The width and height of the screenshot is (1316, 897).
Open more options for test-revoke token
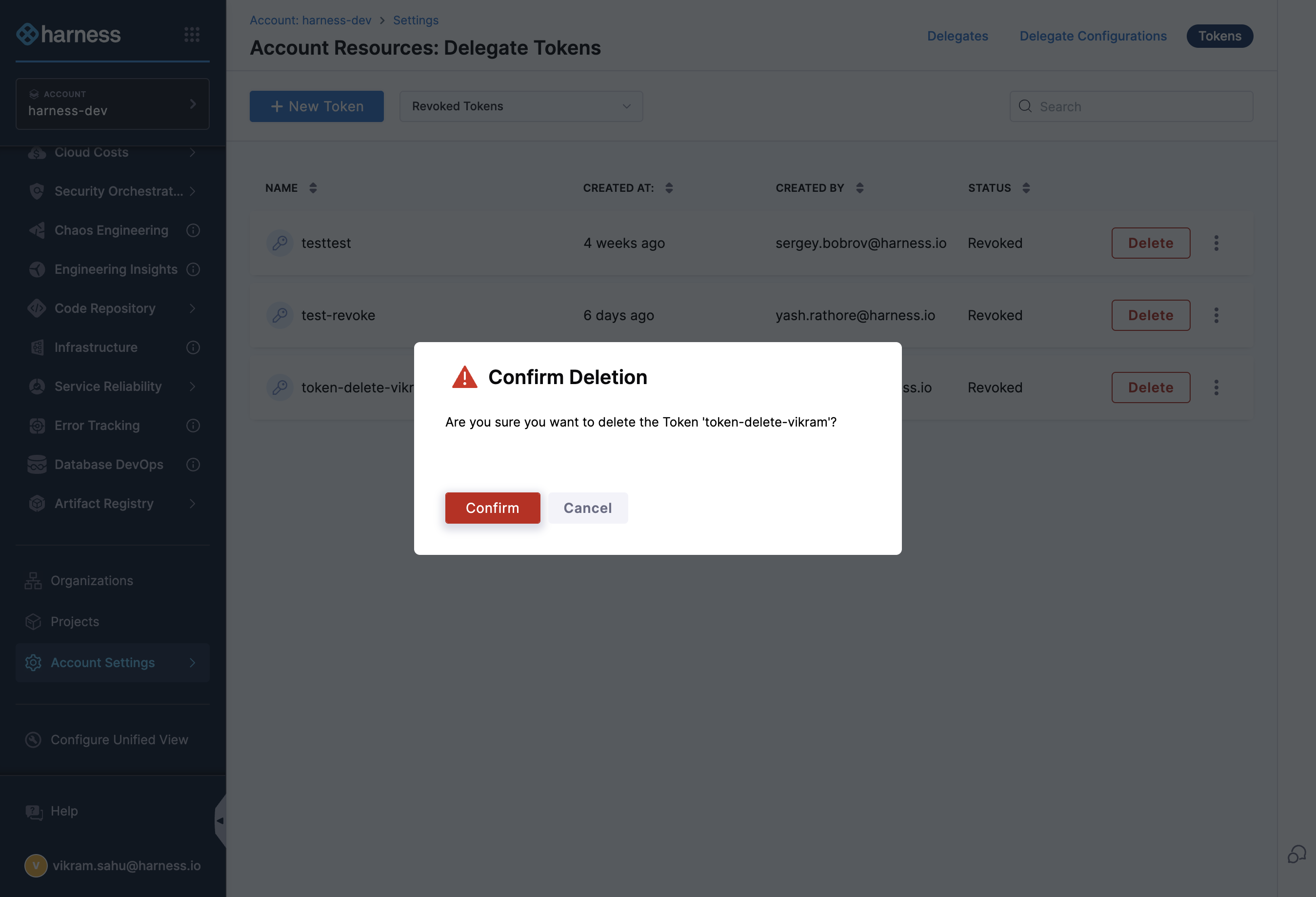tap(1216, 315)
